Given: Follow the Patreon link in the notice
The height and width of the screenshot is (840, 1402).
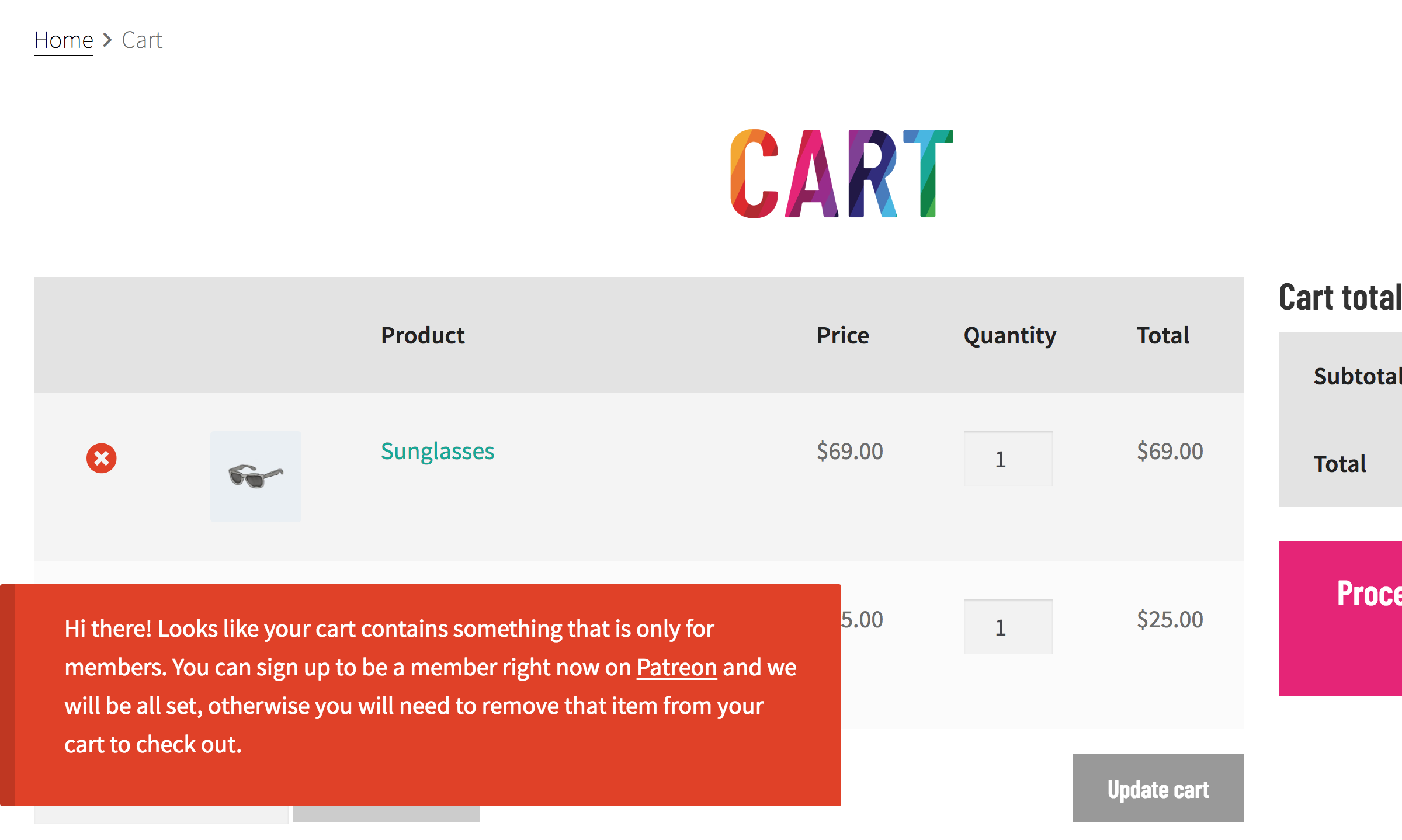Looking at the screenshot, I should (676, 667).
